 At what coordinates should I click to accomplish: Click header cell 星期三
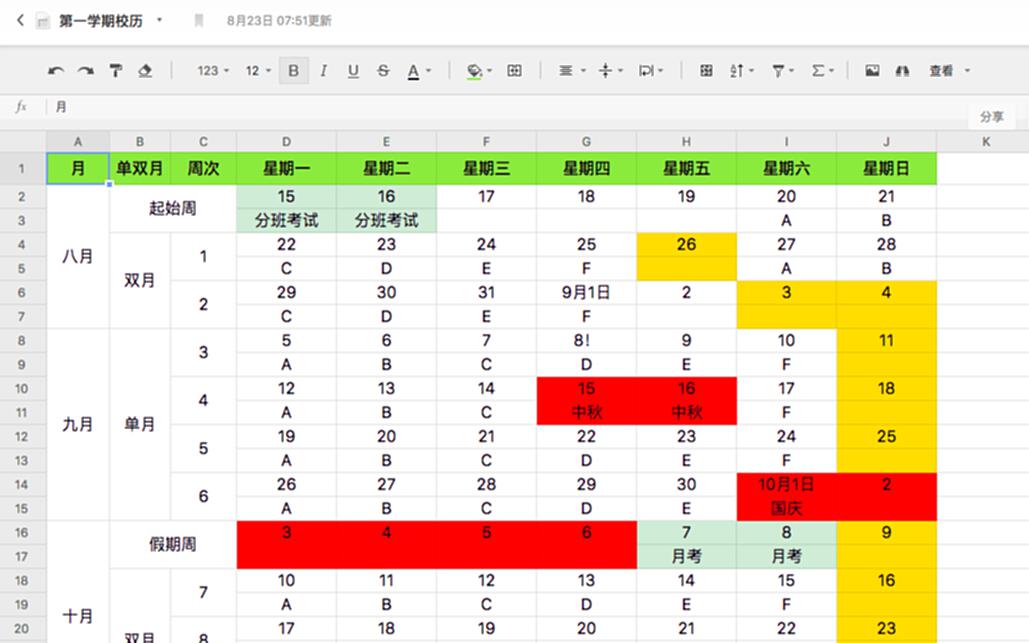486,169
